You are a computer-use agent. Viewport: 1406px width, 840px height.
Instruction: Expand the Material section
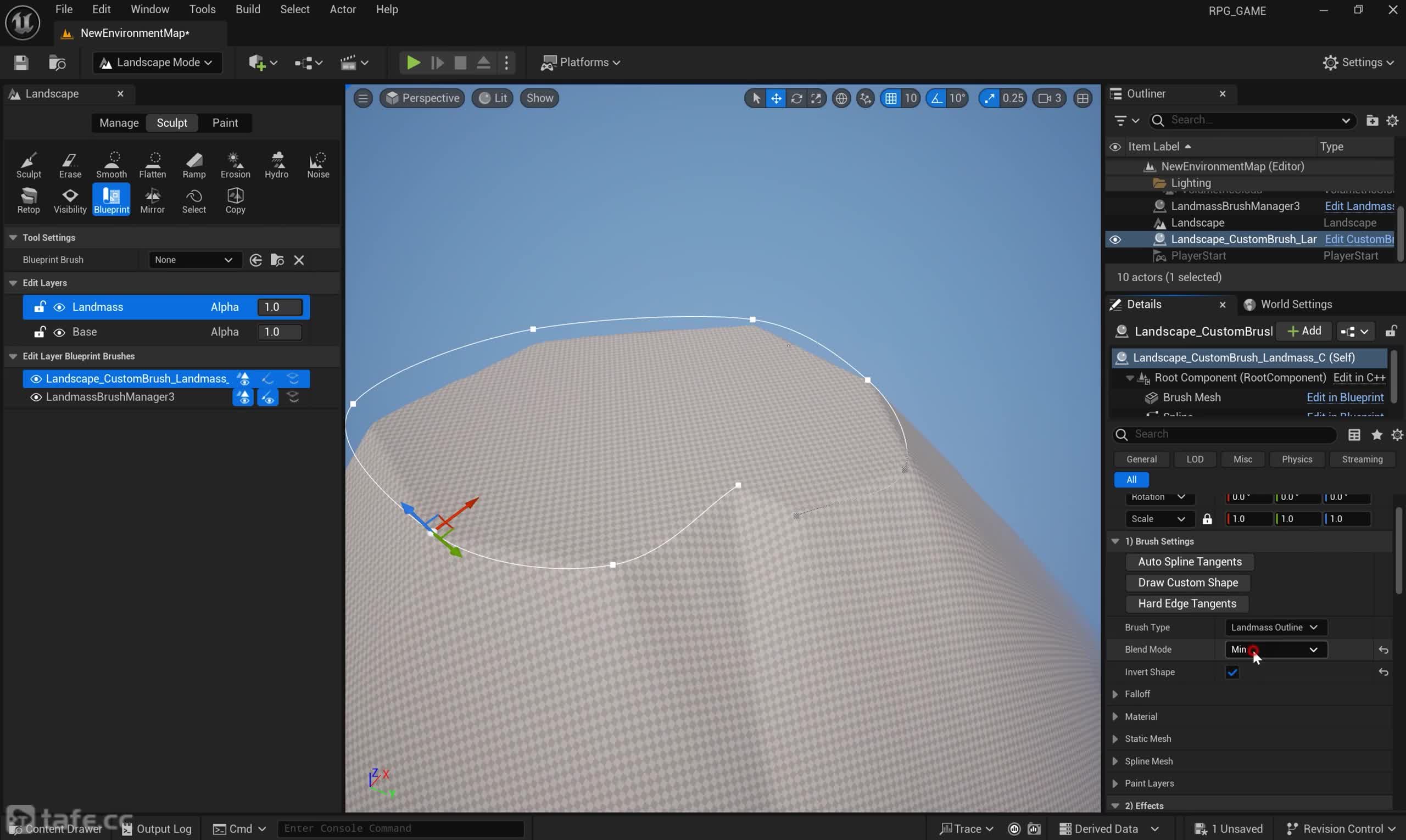click(x=1115, y=717)
